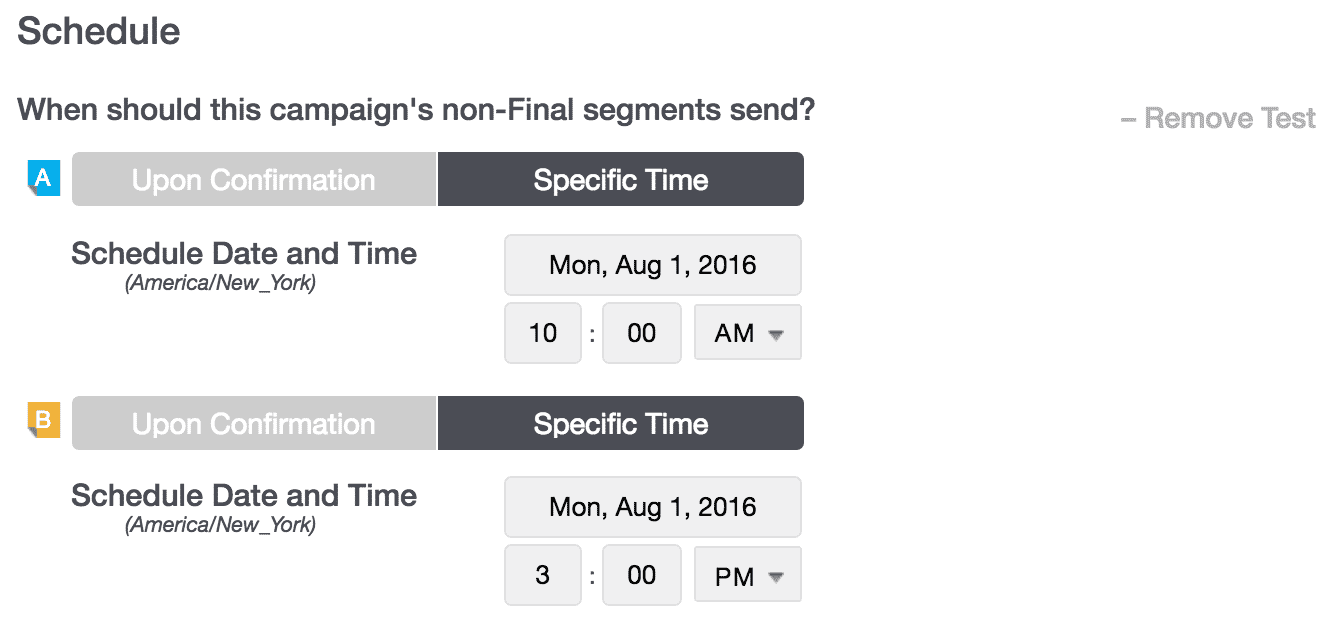Click the orange segment B badge
The width and height of the screenshot is (1332, 628).
tap(44, 421)
